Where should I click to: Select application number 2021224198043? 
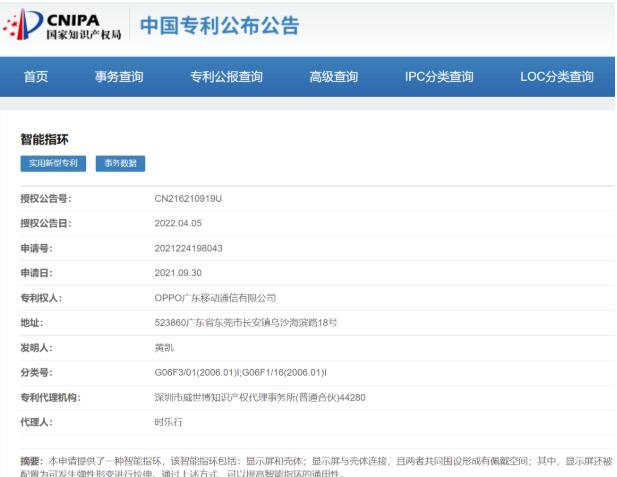pyautogui.click(x=188, y=248)
